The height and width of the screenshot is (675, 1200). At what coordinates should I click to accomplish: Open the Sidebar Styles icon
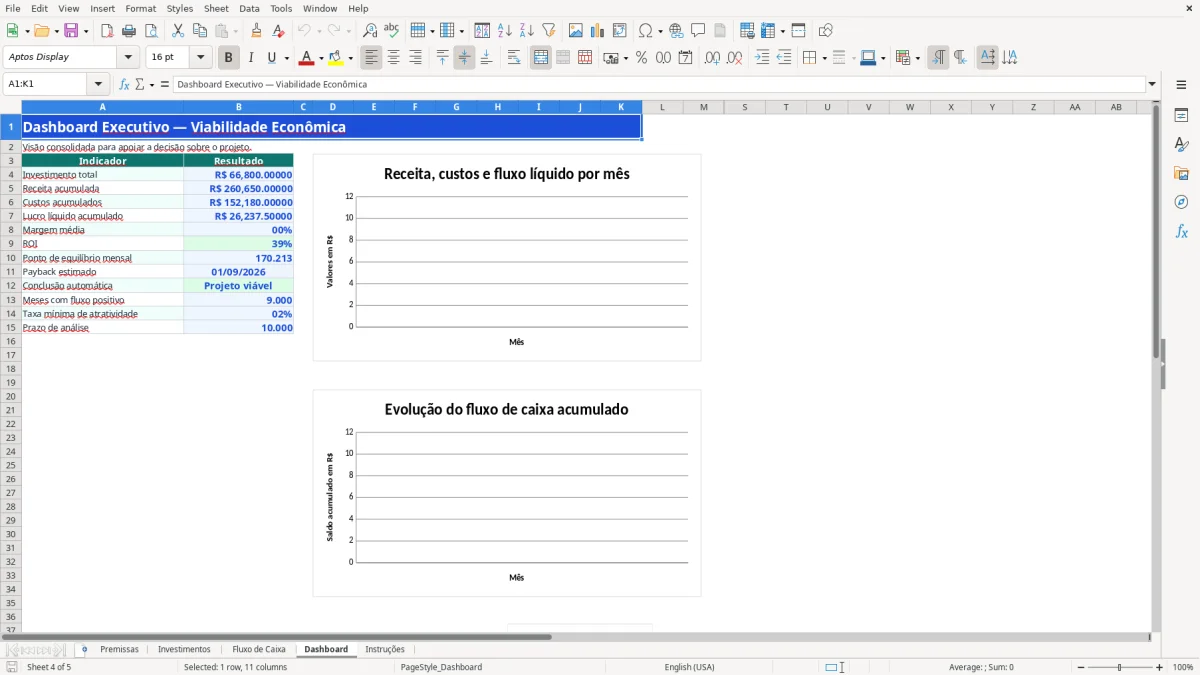[x=1181, y=144]
